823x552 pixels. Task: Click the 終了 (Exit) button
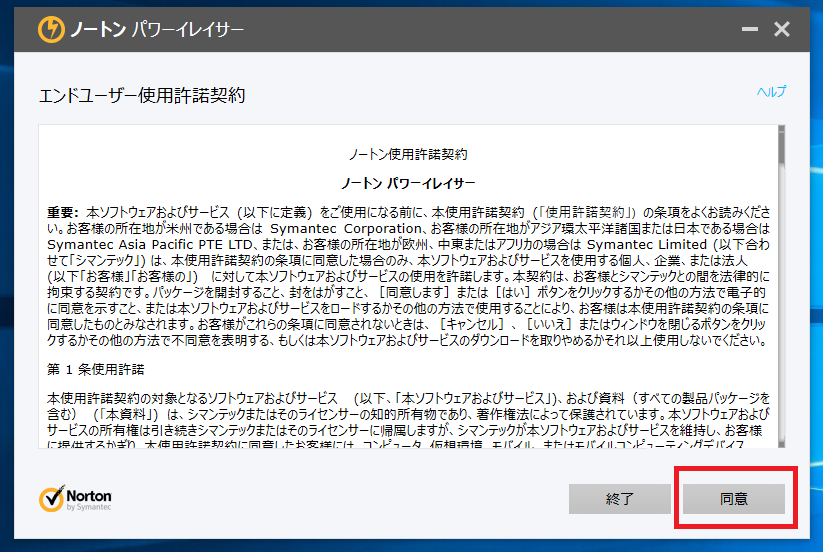tap(619, 498)
